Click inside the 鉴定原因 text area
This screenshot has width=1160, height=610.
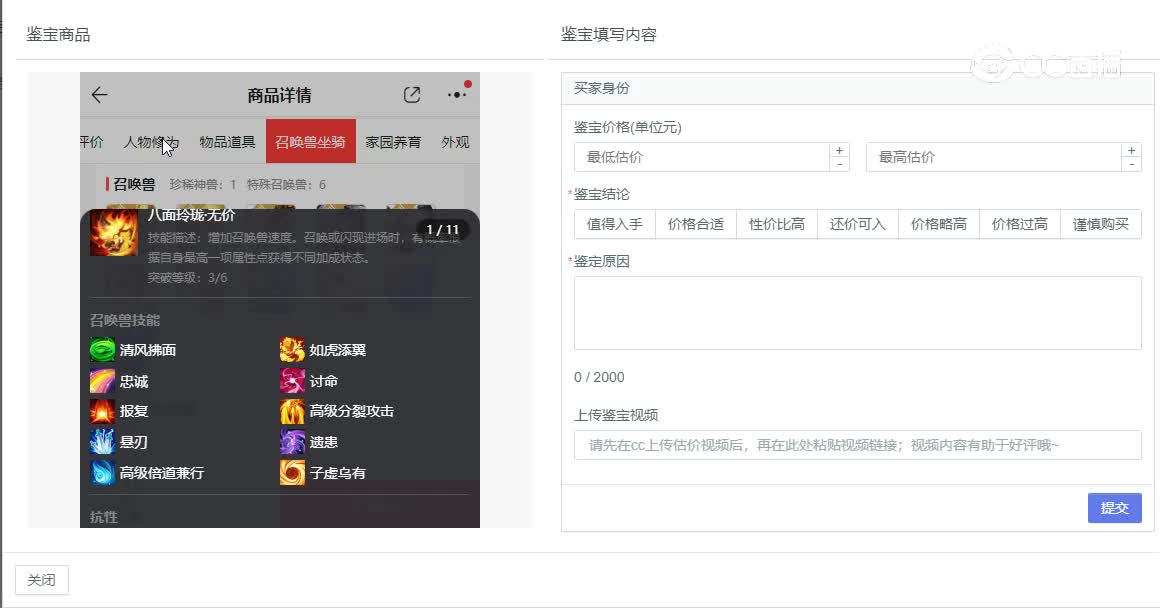[x=857, y=313]
